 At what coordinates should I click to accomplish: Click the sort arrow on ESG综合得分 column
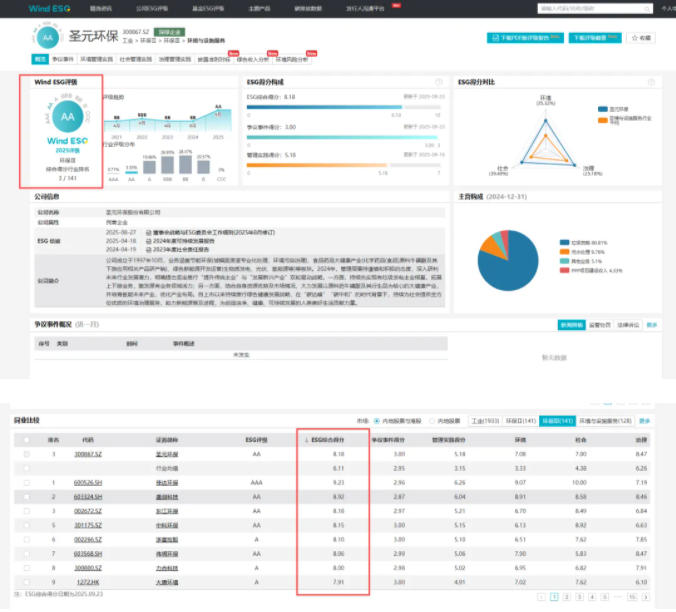pos(308,439)
